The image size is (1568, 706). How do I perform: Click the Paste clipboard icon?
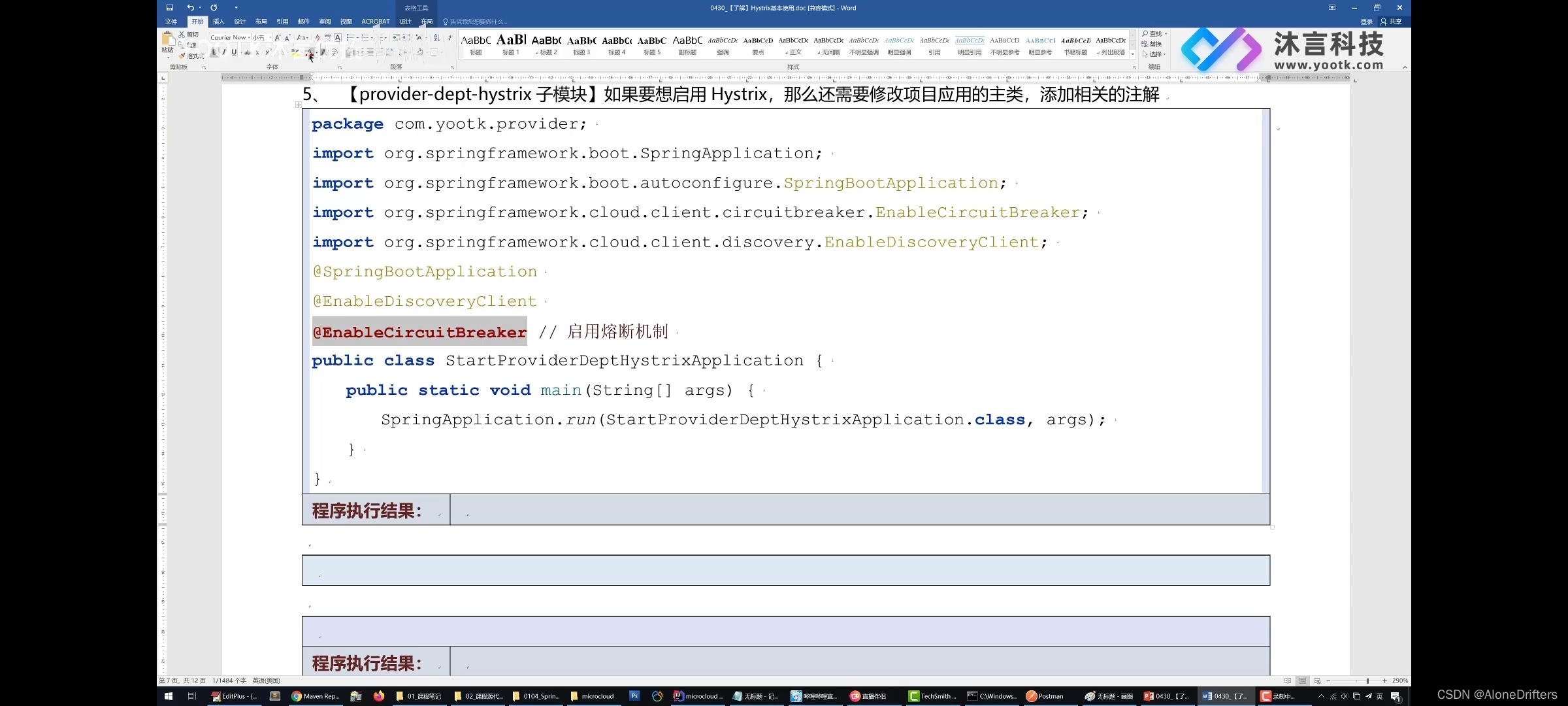click(168, 39)
